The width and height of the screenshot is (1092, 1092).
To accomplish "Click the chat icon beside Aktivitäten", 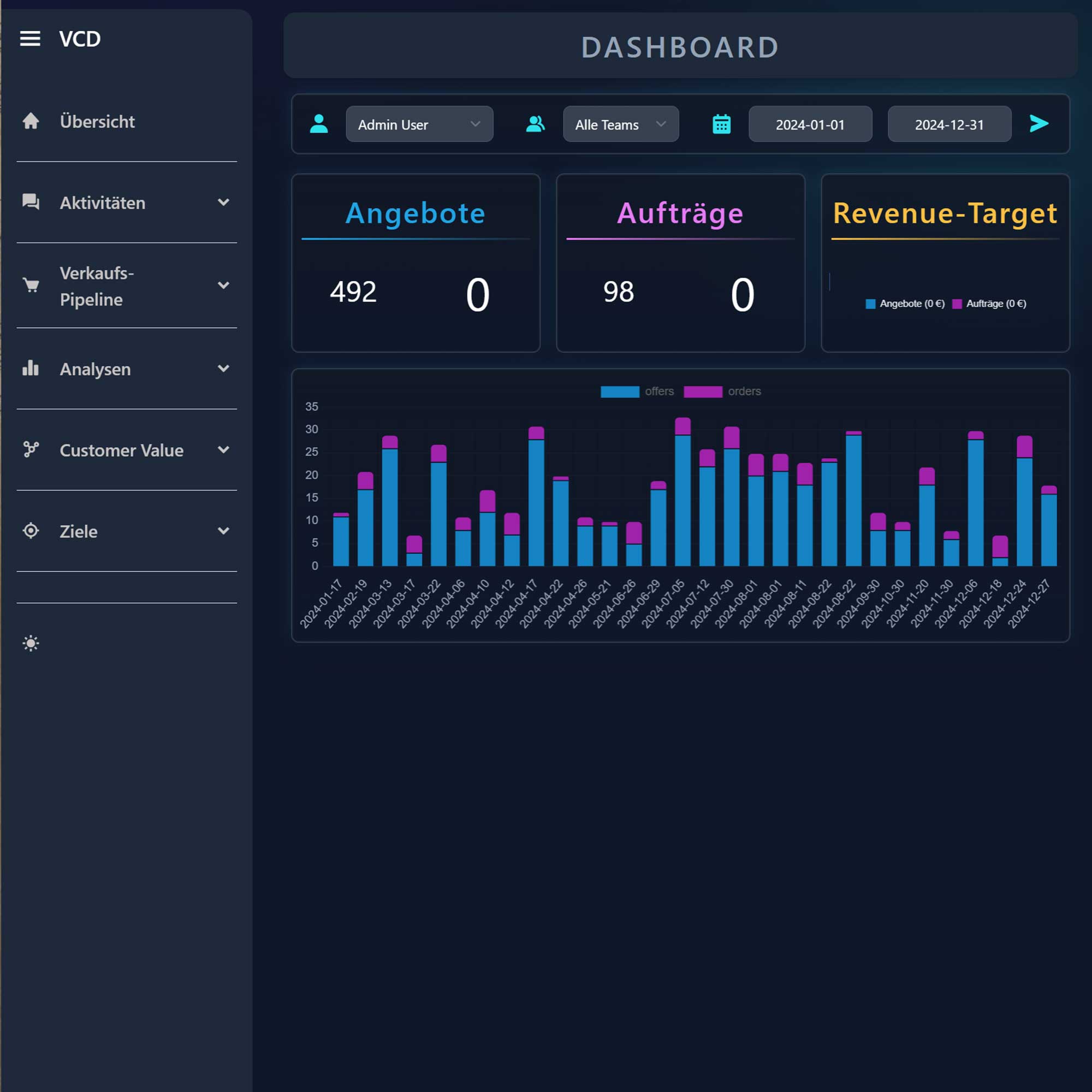I will pyautogui.click(x=31, y=202).
